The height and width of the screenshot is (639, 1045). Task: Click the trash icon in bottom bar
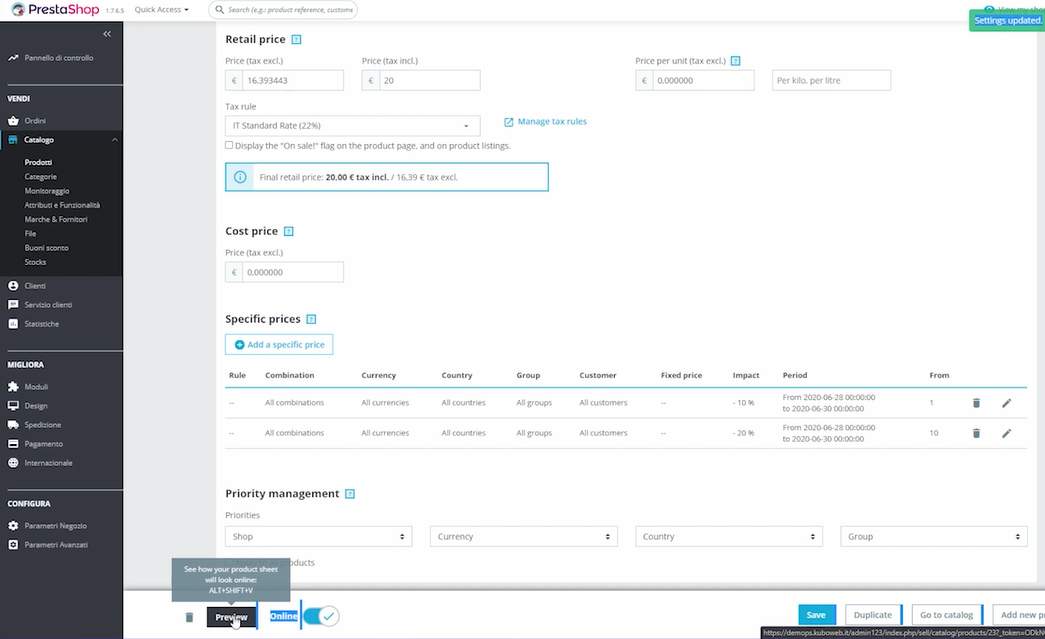[x=189, y=617]
